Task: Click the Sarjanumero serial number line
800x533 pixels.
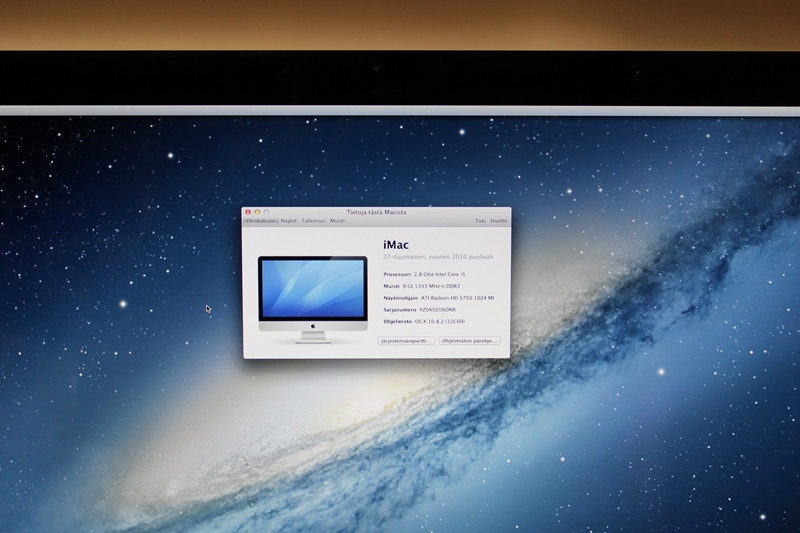Action: [419, 310]
